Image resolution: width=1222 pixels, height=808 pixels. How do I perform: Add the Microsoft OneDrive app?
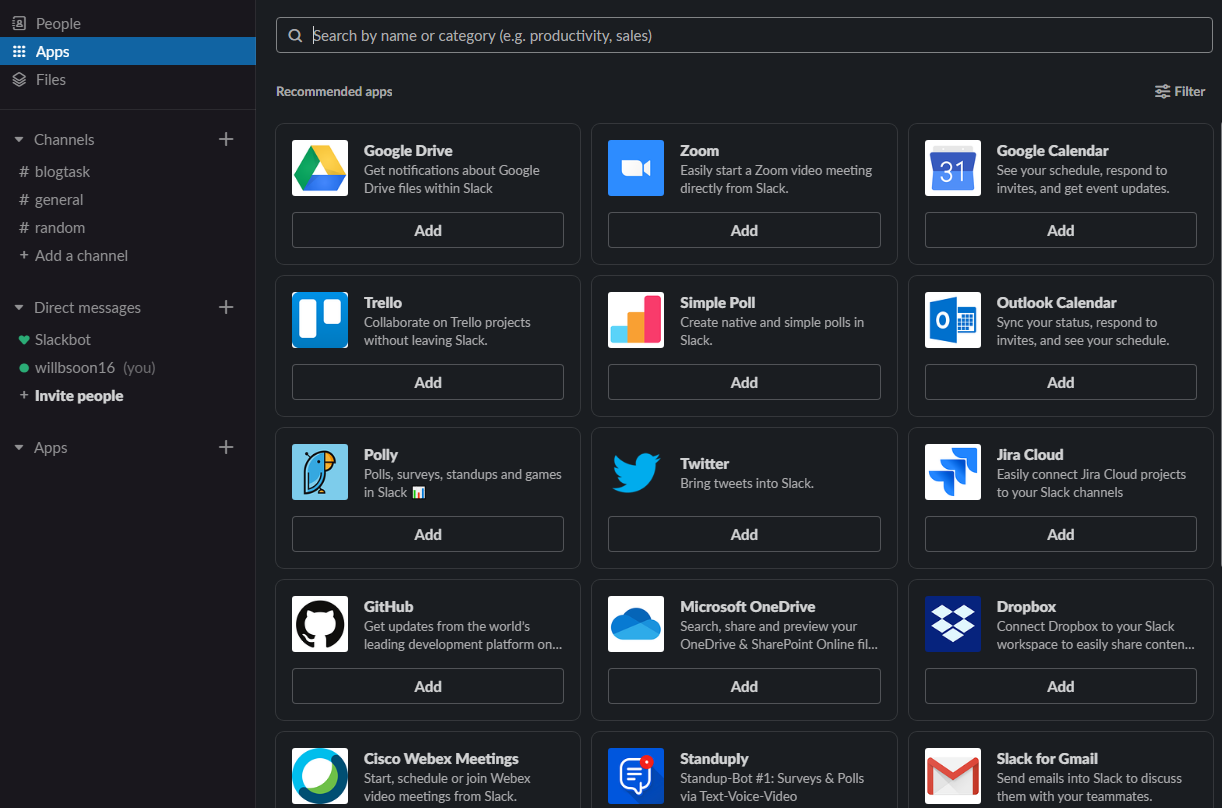[744, 686]
